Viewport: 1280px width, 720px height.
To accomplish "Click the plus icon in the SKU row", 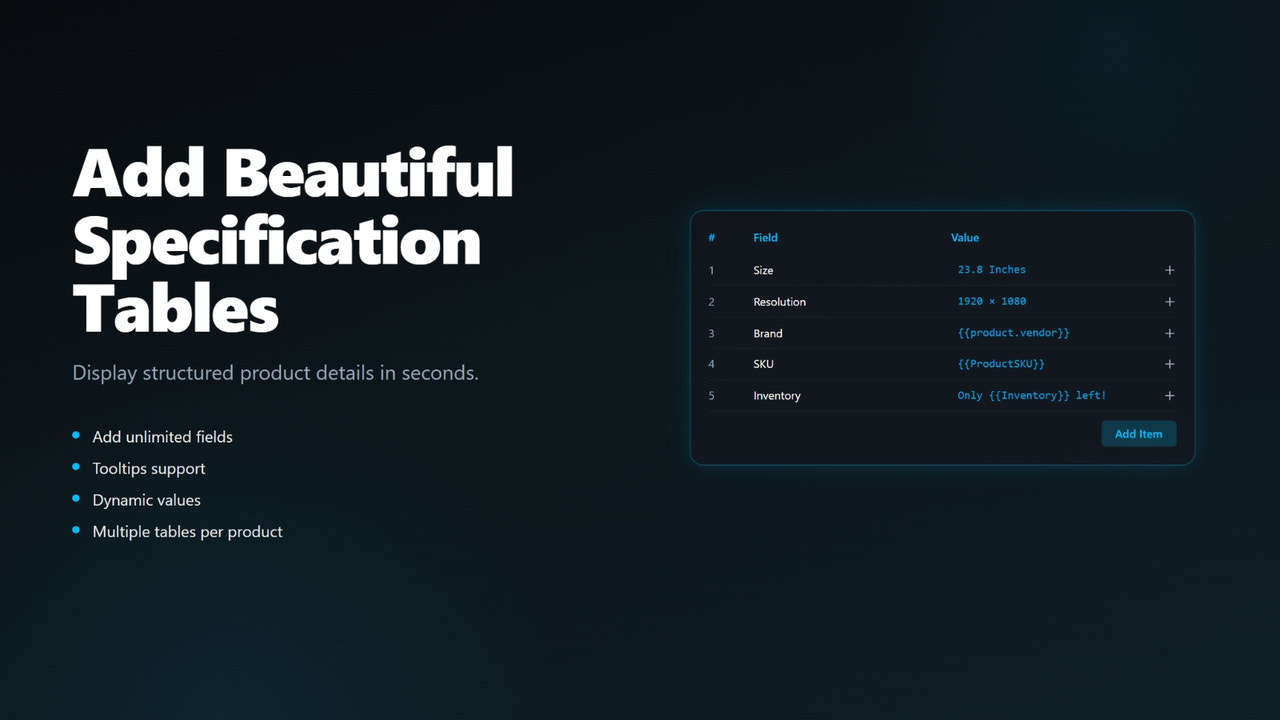I will (1169, 364).
